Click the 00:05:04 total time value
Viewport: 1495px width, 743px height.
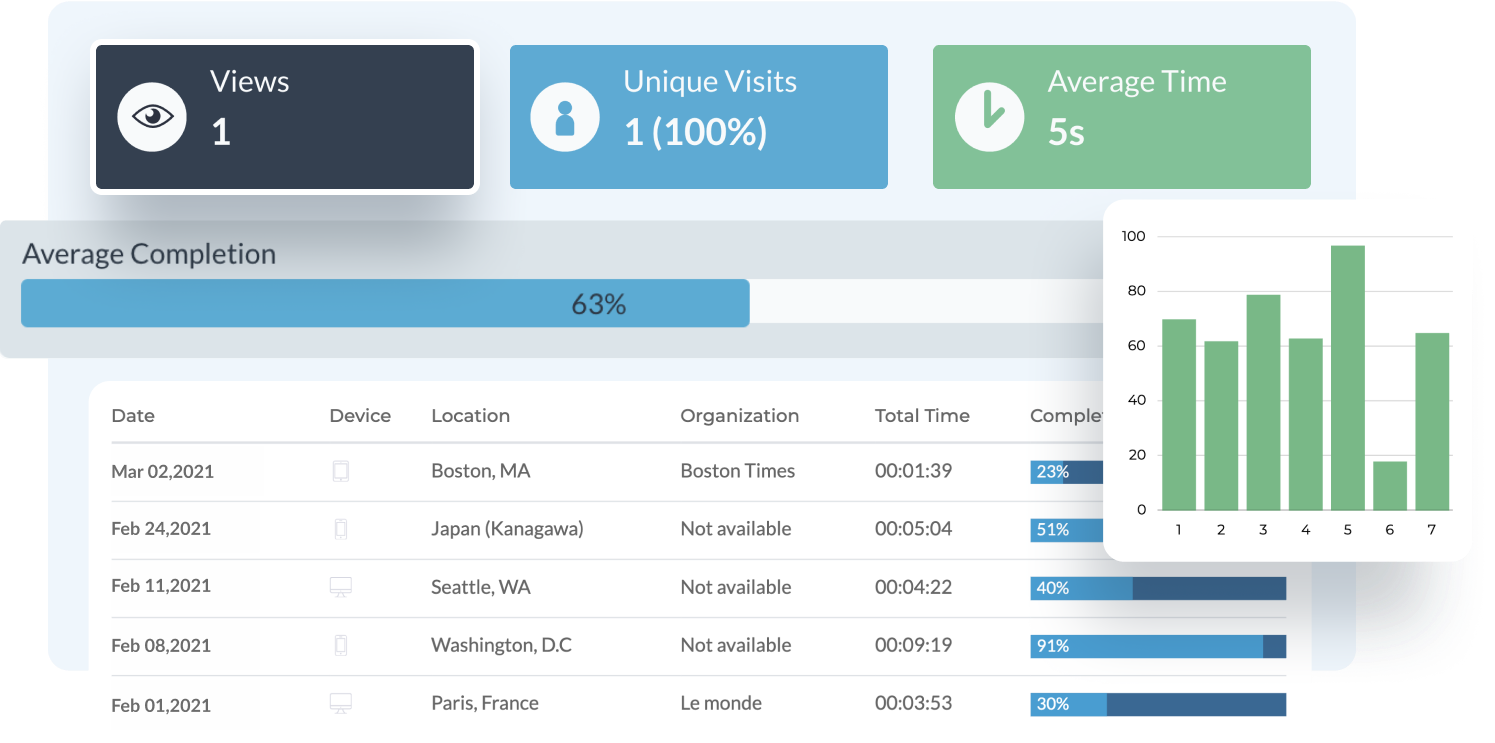pos(913,529)
